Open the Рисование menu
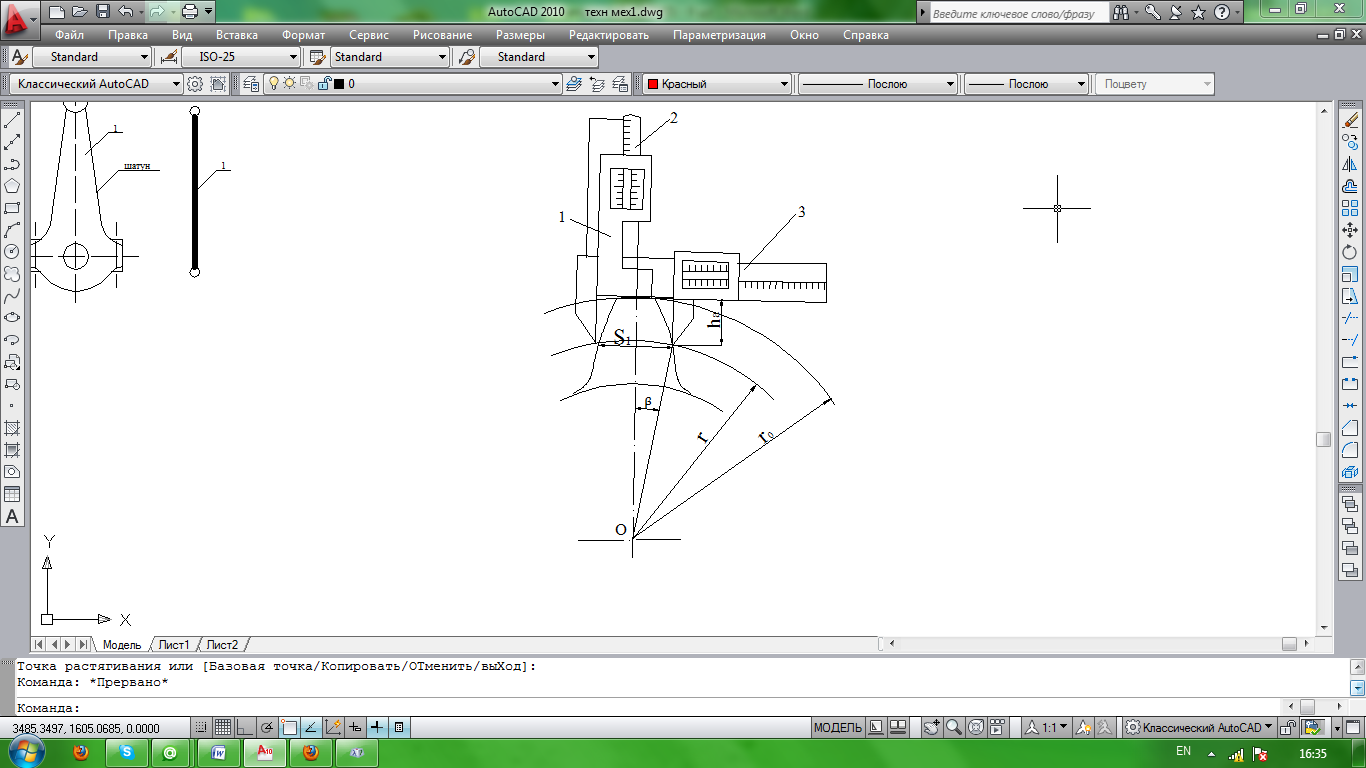The width and height of the screenshot is (1366, 768). (442, 35)
